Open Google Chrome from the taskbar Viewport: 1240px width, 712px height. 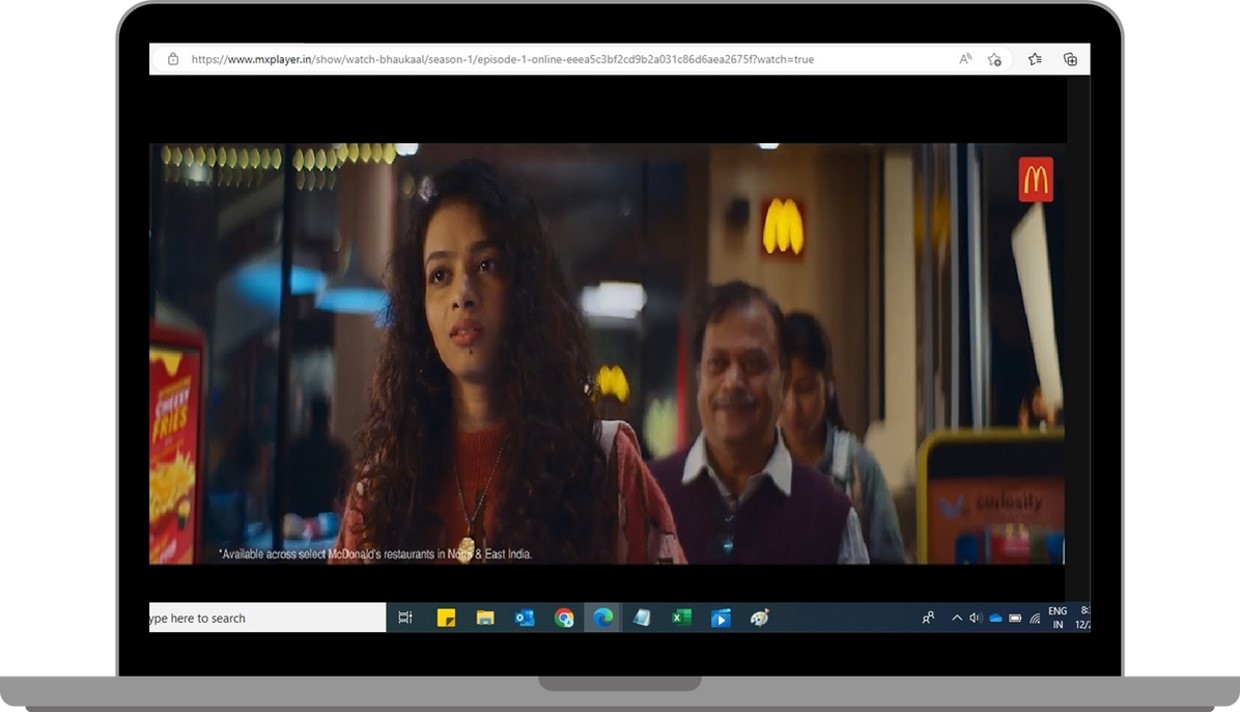(x=564, y=618)
